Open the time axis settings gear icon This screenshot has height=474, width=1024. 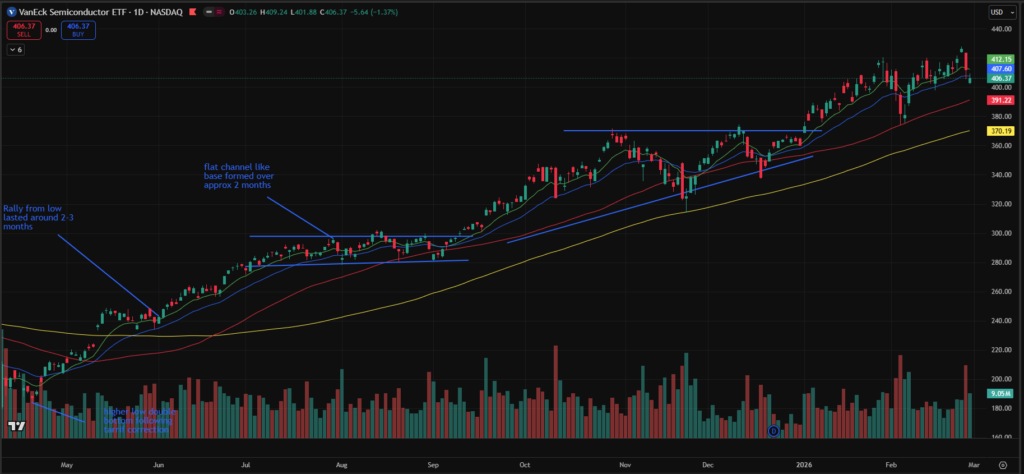pyautogui.click(x=1002, y=465)
